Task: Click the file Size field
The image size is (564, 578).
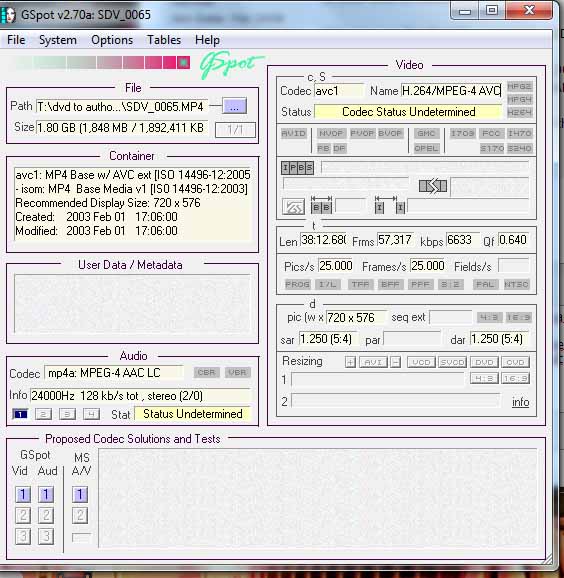Action: pyautogui.click(x=122, y=128)
